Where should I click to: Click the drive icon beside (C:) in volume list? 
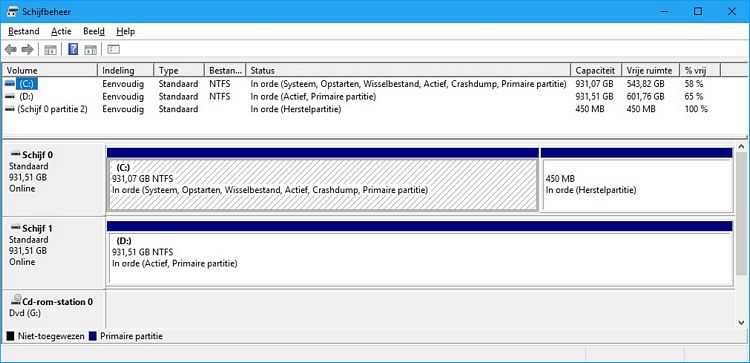pyautogui.click(x=10, y=84)
